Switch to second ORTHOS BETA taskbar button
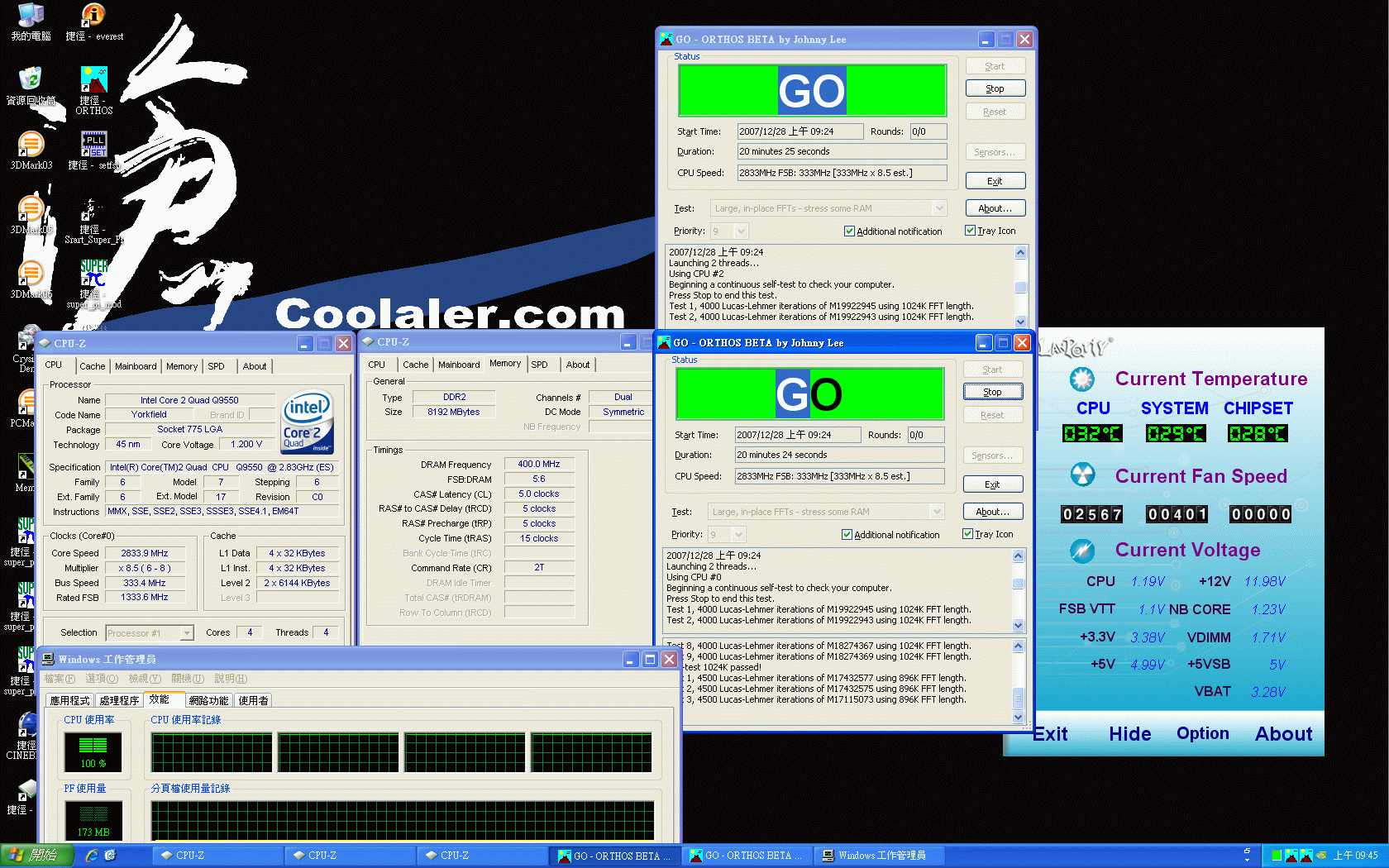Viewport: 1389px width, 868px height. 747,856
